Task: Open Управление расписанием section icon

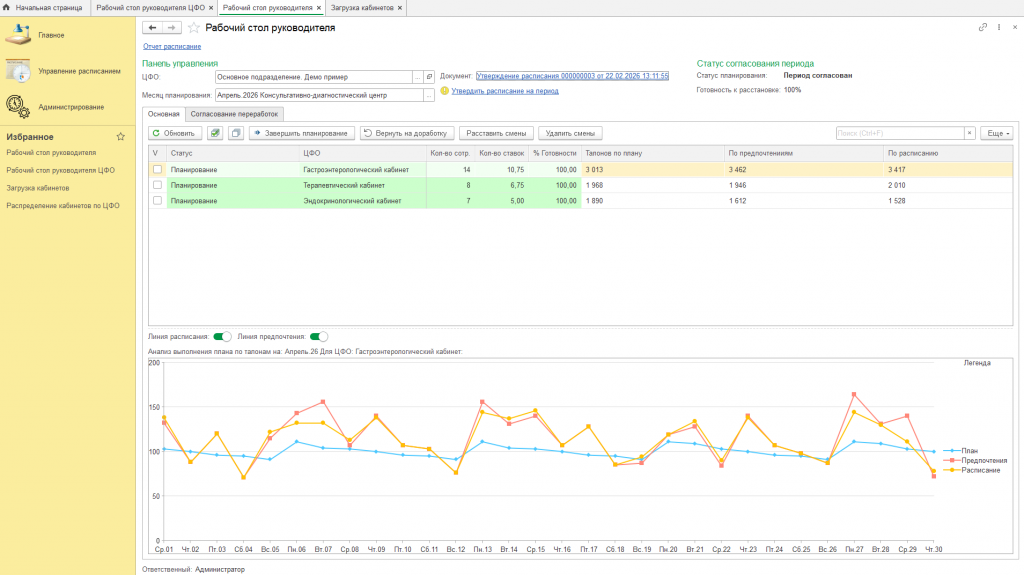Action: click(x=19, y=71)
